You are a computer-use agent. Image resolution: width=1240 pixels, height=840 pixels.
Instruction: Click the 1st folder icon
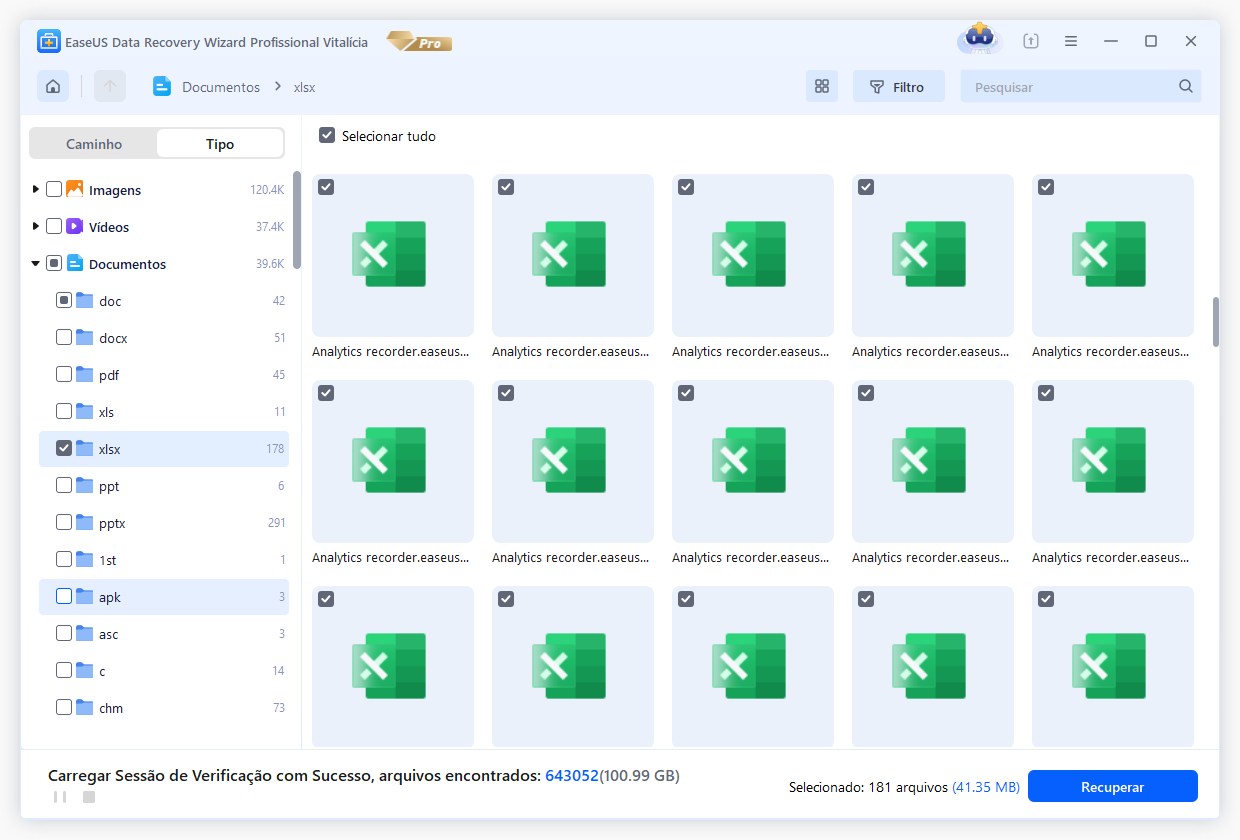(x=85, y=559)
